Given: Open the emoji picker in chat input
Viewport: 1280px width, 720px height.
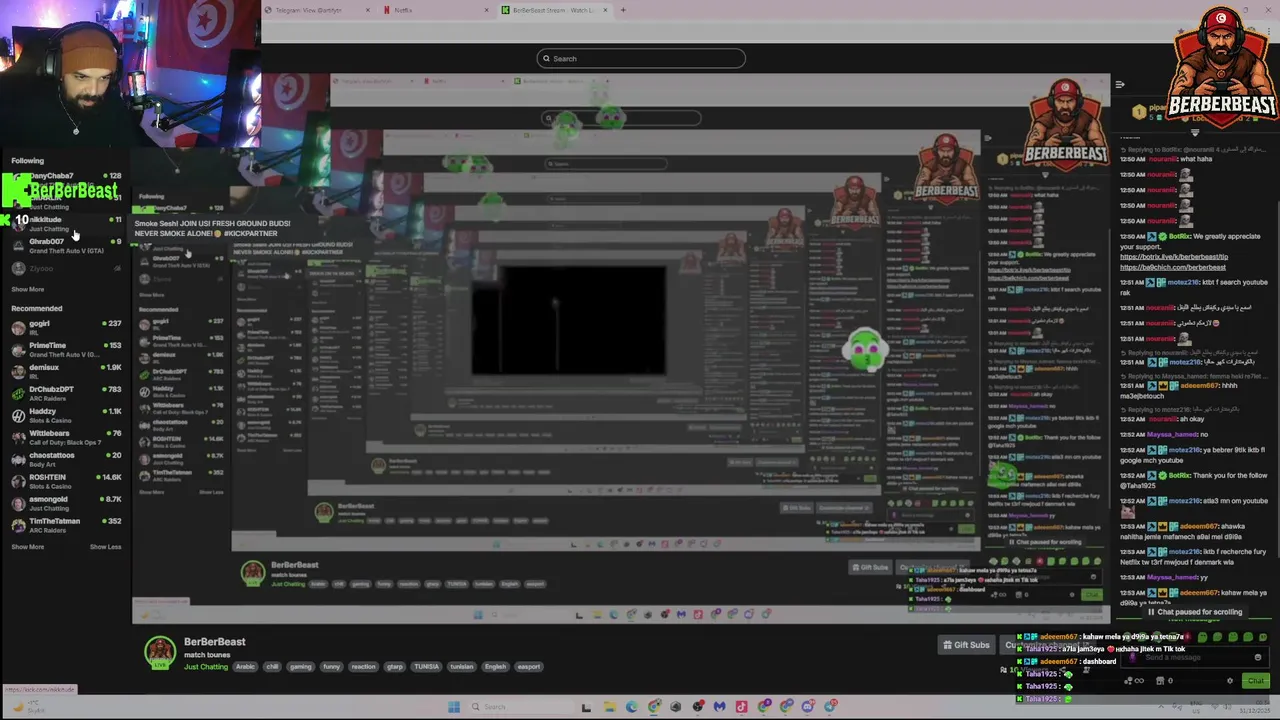Looking at the screenshot, I should pyautogui.click(x=1258, y=657).
